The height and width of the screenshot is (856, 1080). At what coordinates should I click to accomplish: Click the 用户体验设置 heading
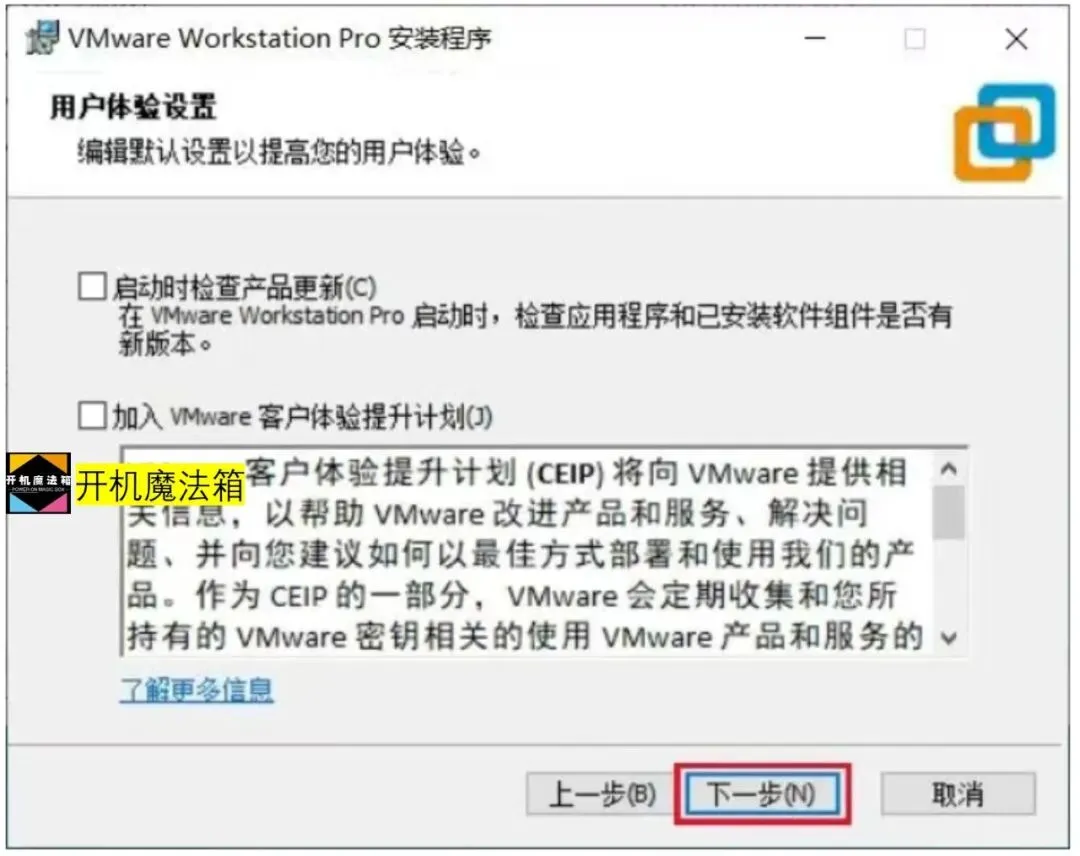click(x=134, y=107)
